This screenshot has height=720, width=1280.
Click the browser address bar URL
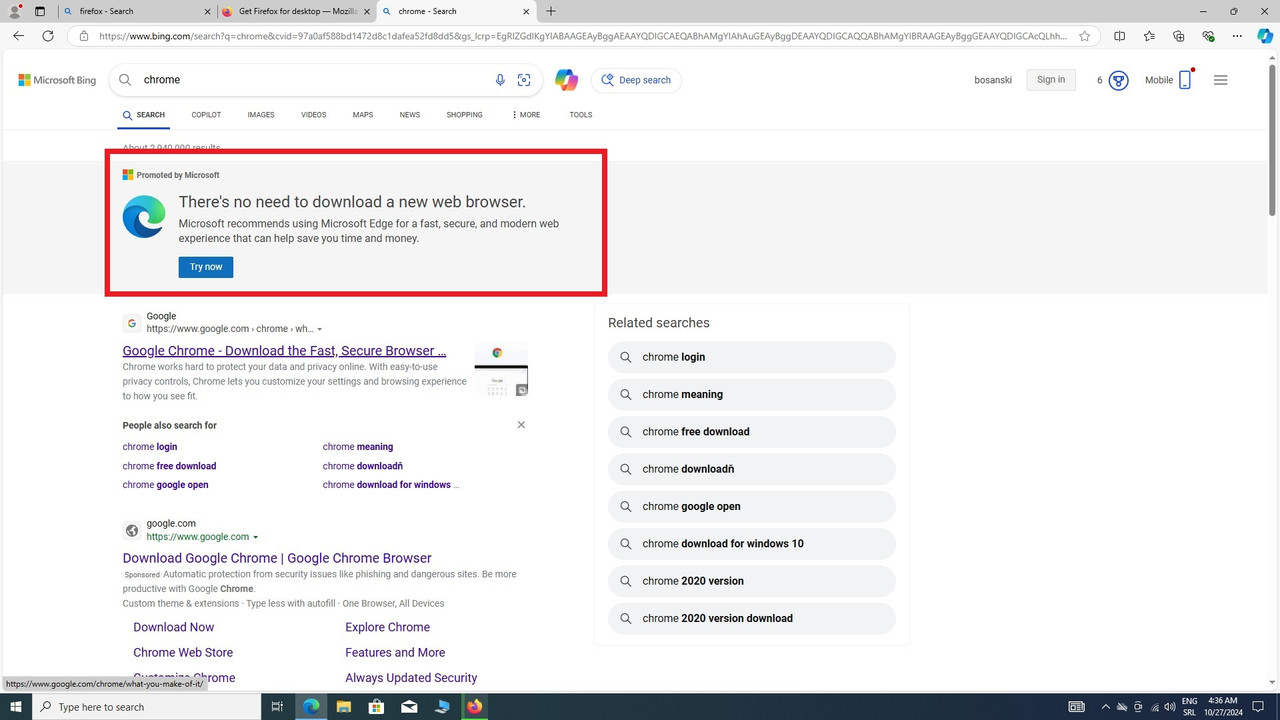(582, 36)
